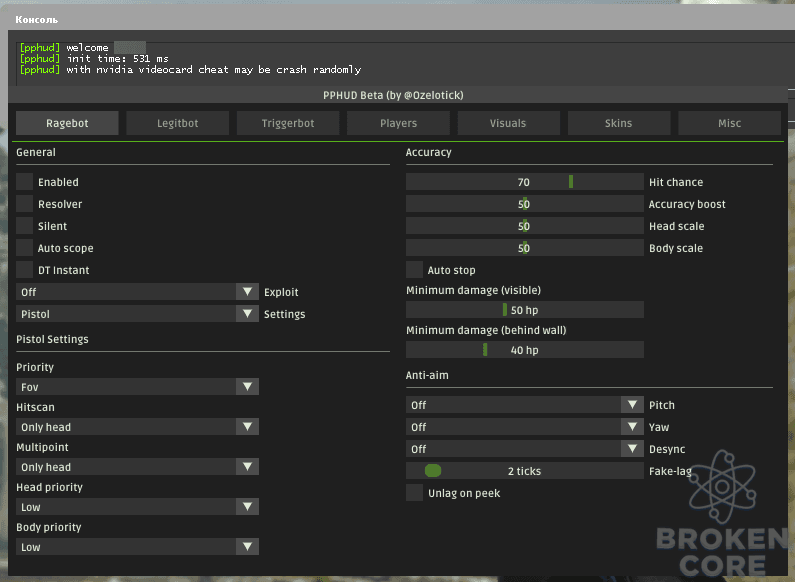Open the Settings weapon dropdown showing Pistol
The image size is (795, 582).
(x=137, y=314)
